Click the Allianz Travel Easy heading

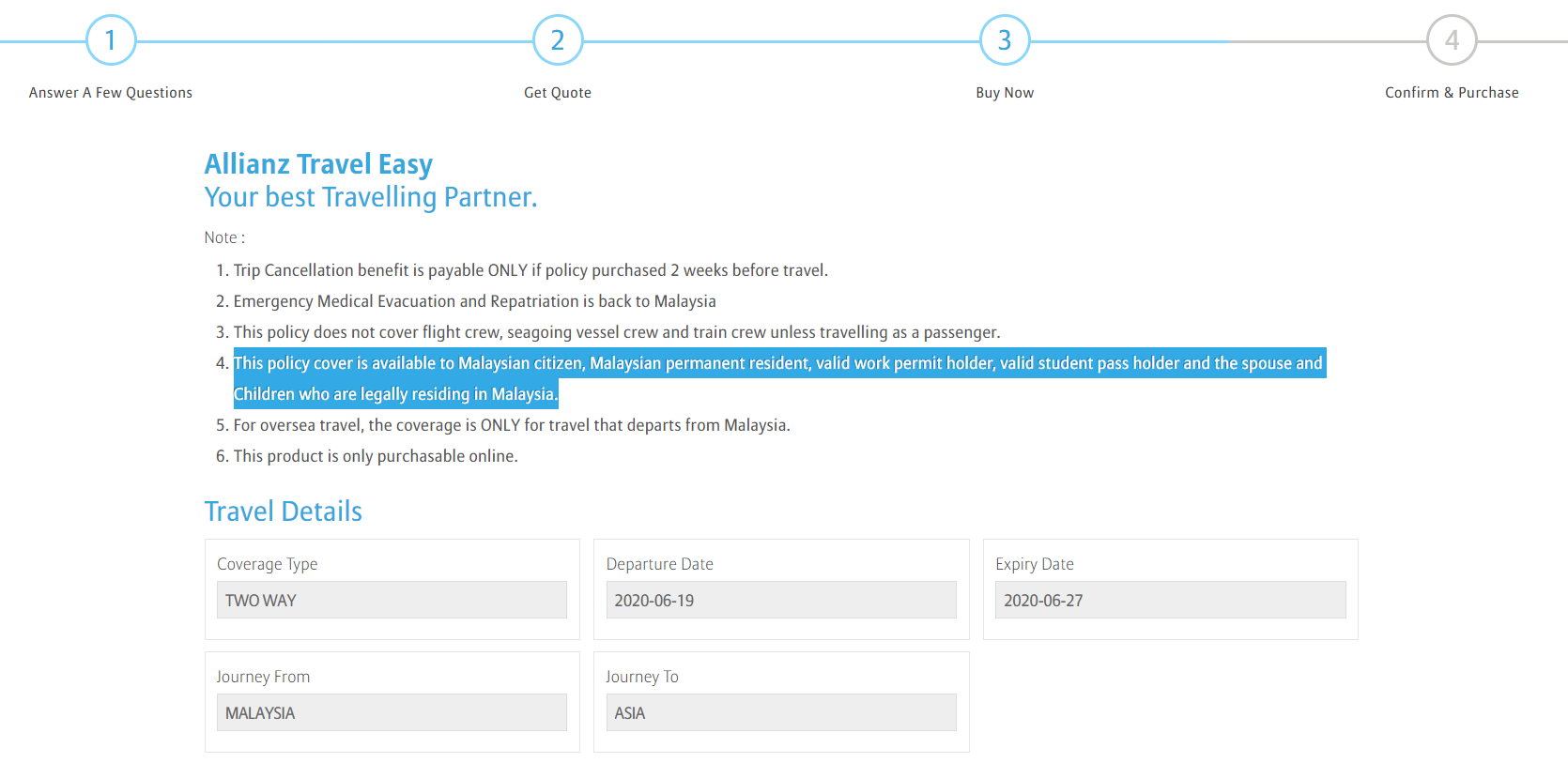318,164
